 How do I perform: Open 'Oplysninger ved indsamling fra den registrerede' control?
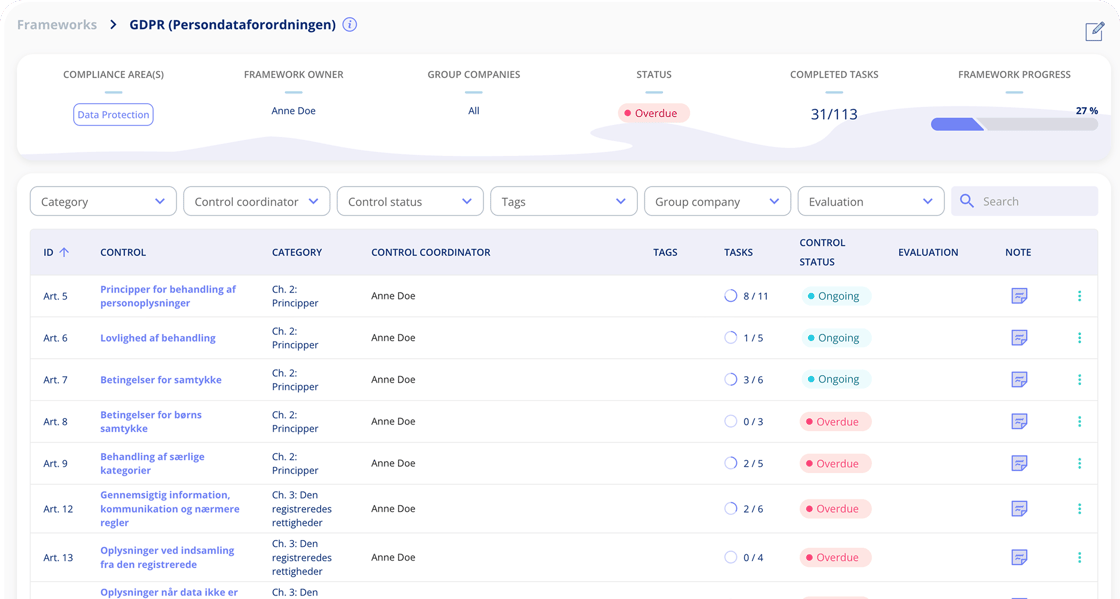[167, 557]
